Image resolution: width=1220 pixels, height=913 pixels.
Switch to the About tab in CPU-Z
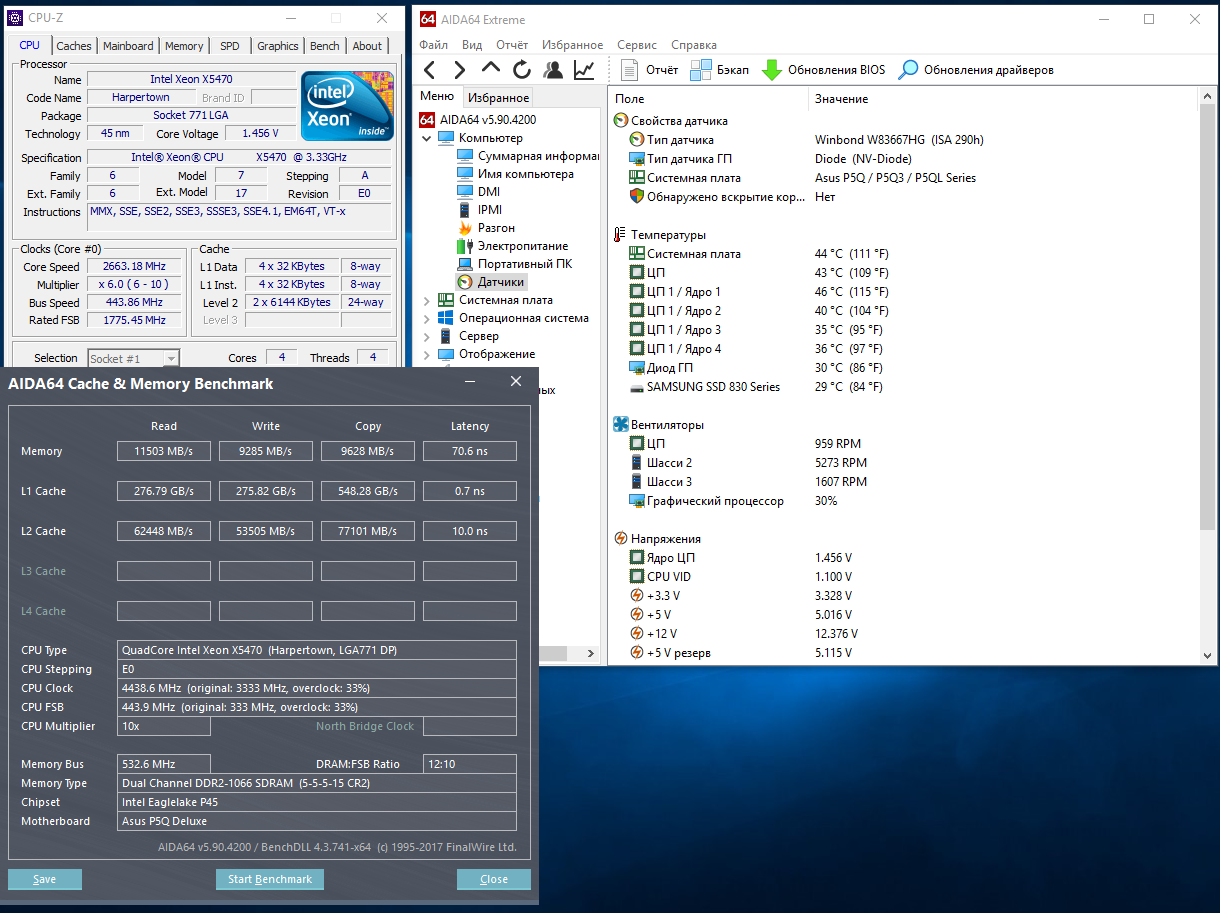pyautogui.click(x=367, y=46)
